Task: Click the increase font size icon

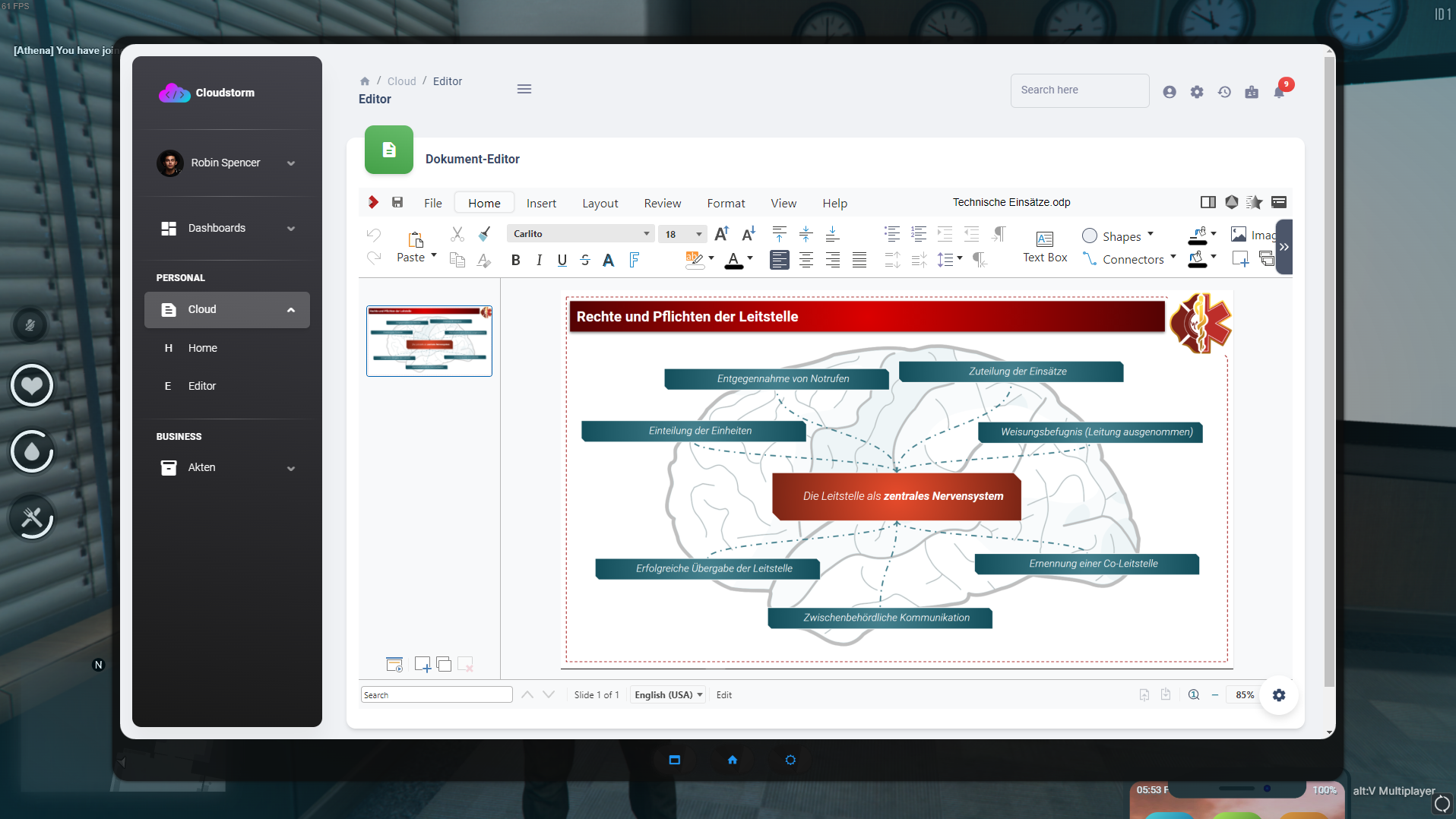Action: [x=722, y=234]
